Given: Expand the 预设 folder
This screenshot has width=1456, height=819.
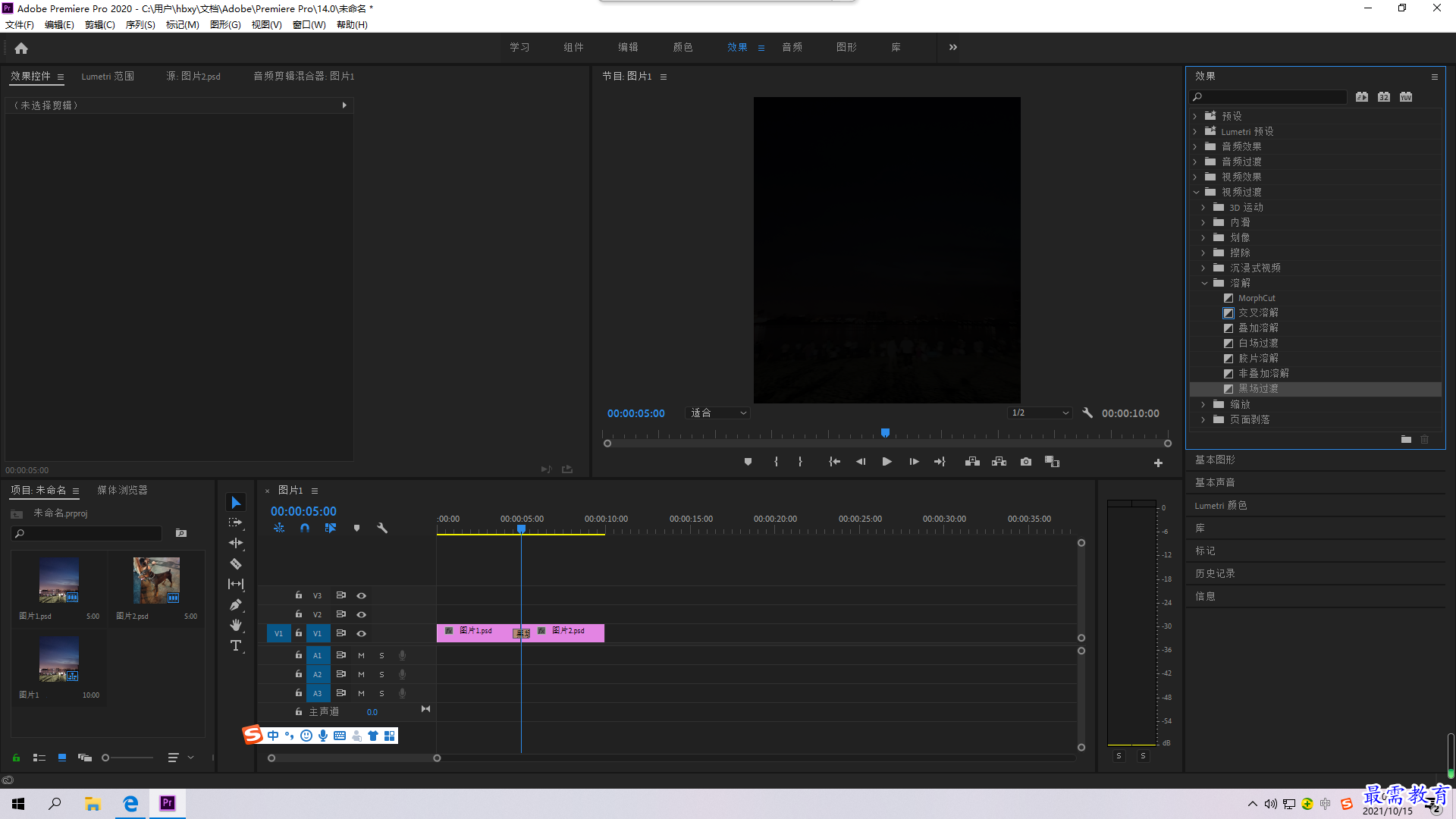Looking at the screenshot, I should (1195, 116).
